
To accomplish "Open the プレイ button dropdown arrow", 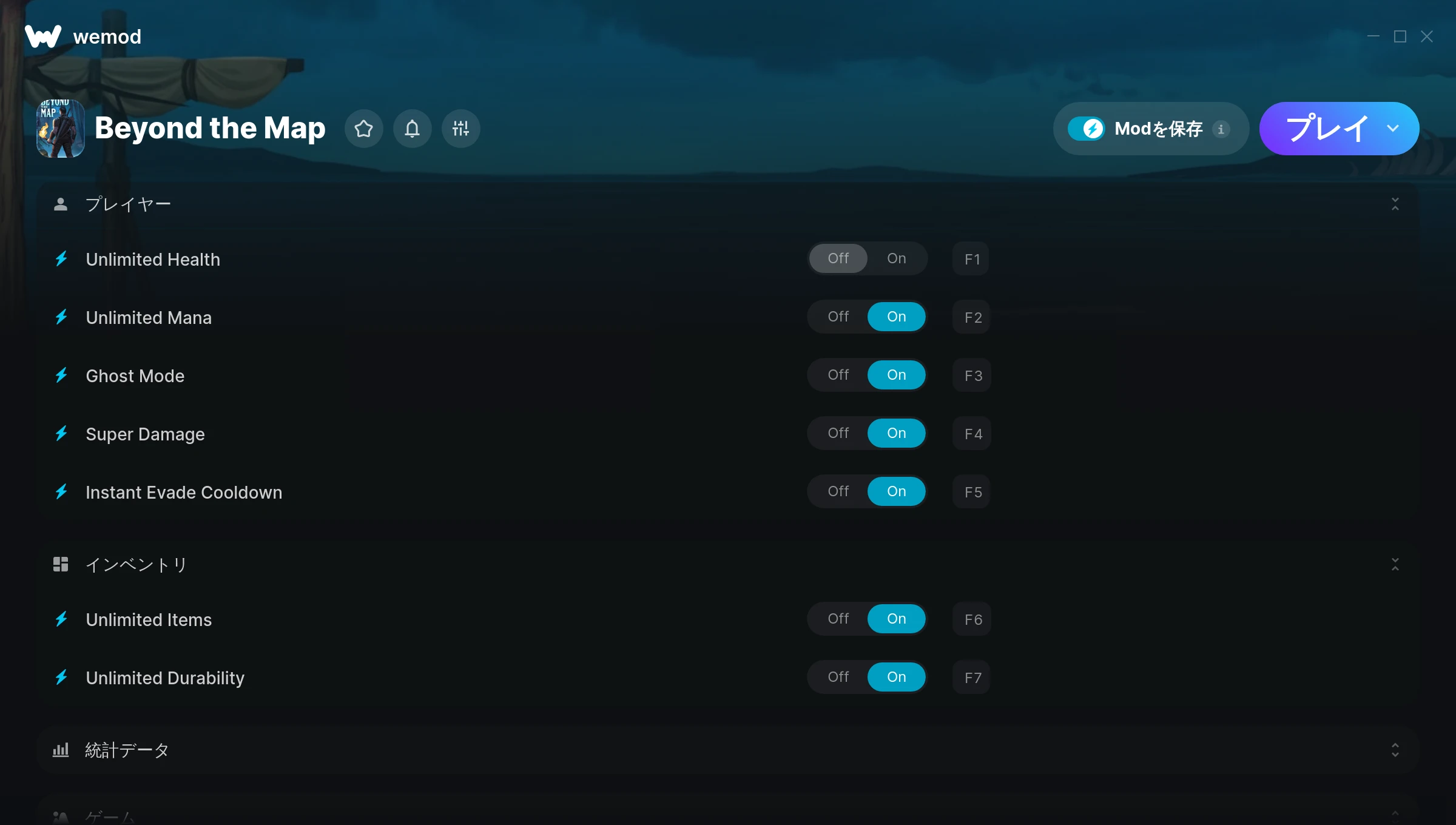I will point(1393,129).
